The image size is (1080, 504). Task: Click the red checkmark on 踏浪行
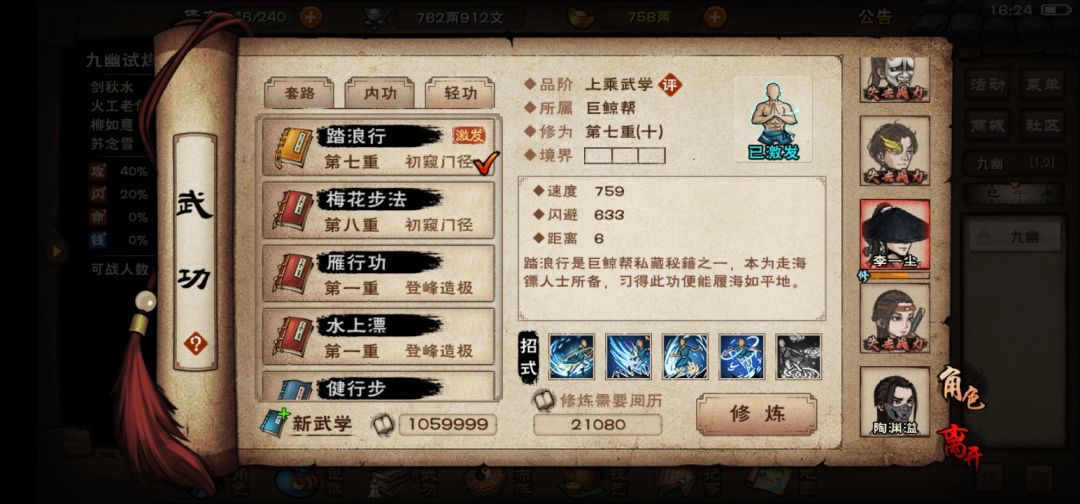(x=487, y=162)
